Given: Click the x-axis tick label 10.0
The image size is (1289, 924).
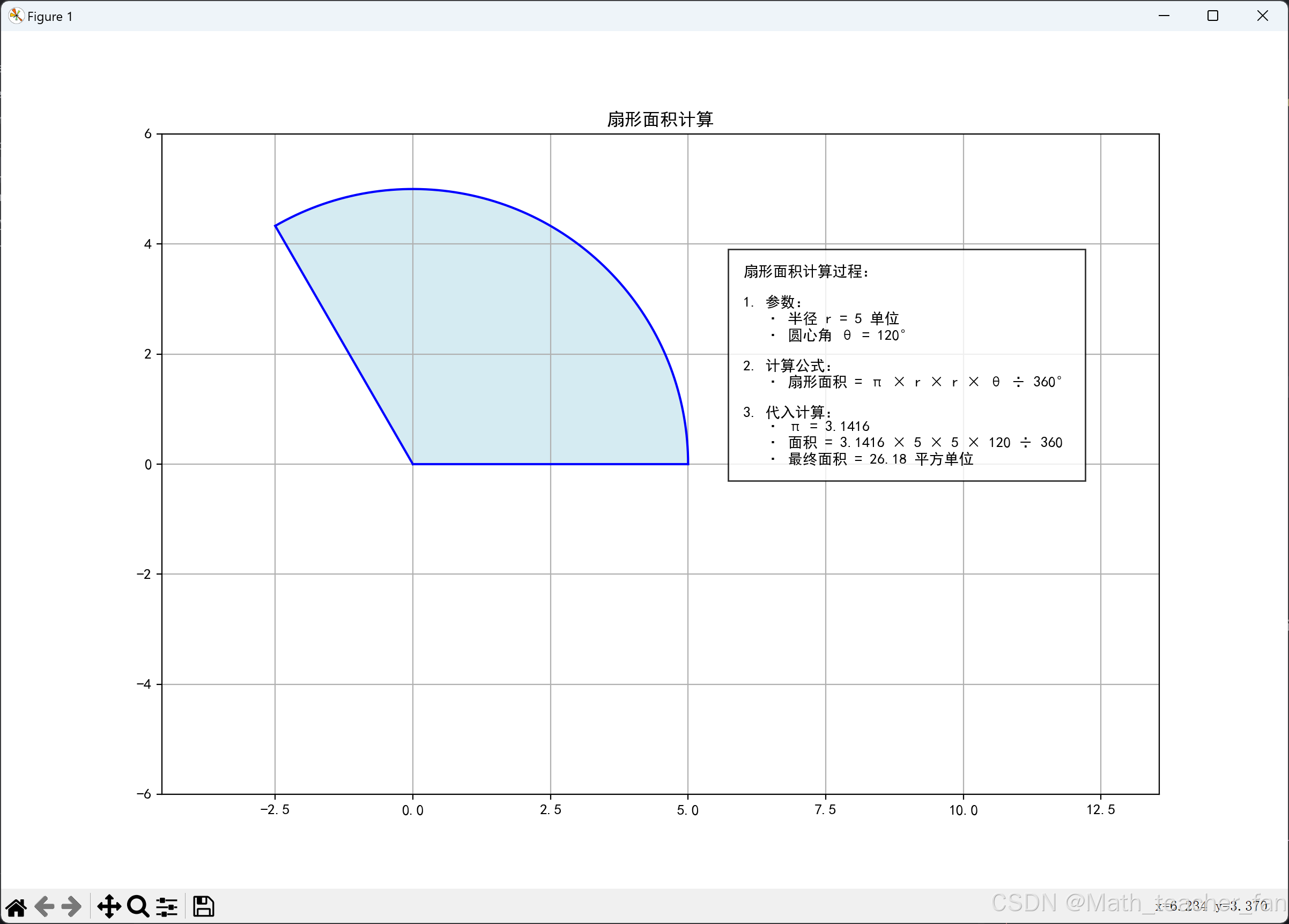Looking at the screenshot, I should click(964, 810).
